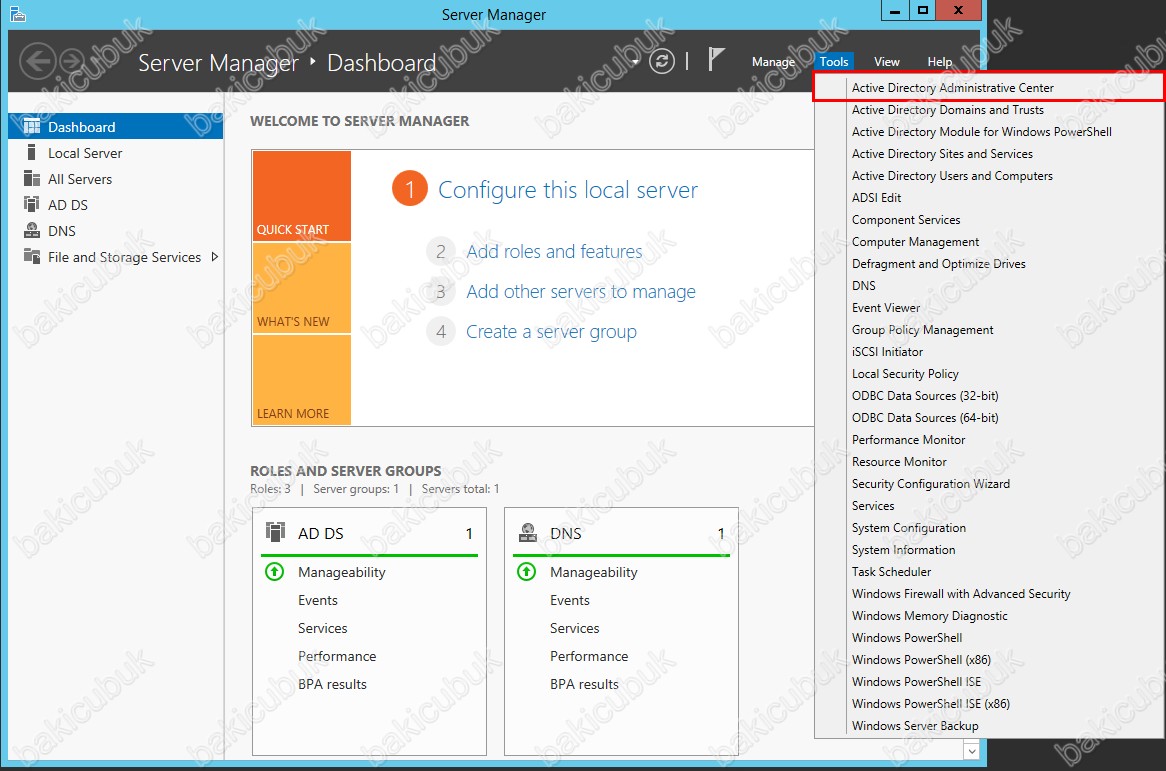Open Windows Firewall with Advanced Security
The height and width of the screenshot is (771, 1166).
click(x=989, y=593)
